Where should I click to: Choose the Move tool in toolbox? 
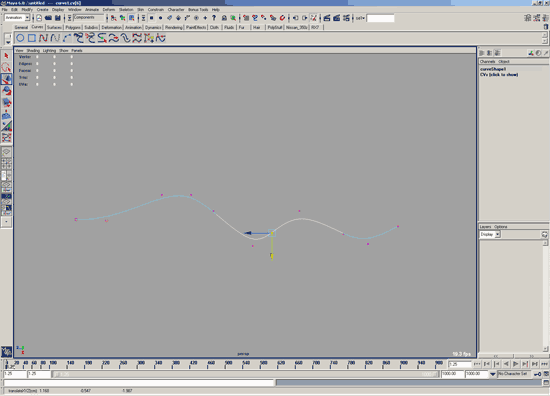point(6,80)
